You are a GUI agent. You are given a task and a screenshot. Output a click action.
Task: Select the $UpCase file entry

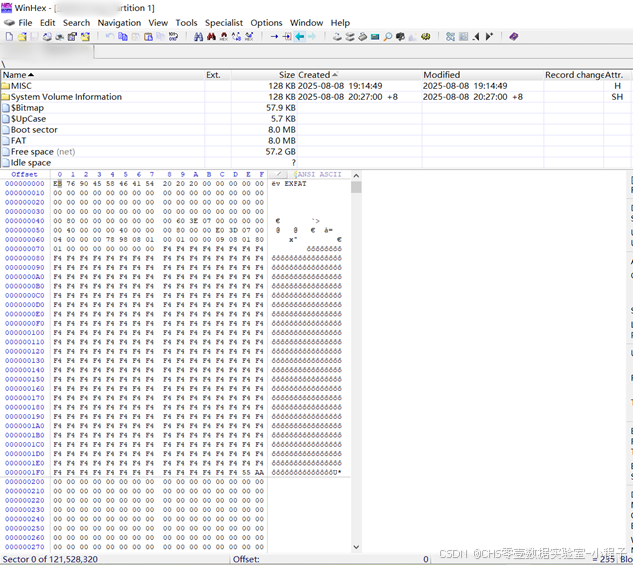point(316,119)
